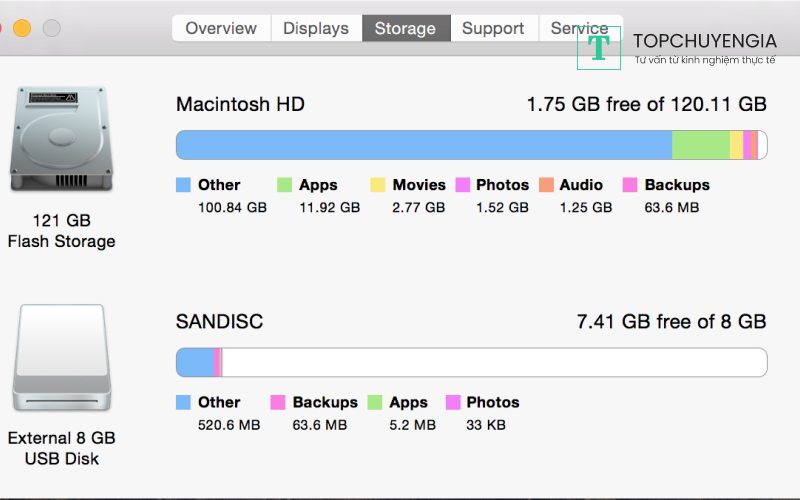Click green Apps swatch under Macintosh HD

click(x=284, y=185)
